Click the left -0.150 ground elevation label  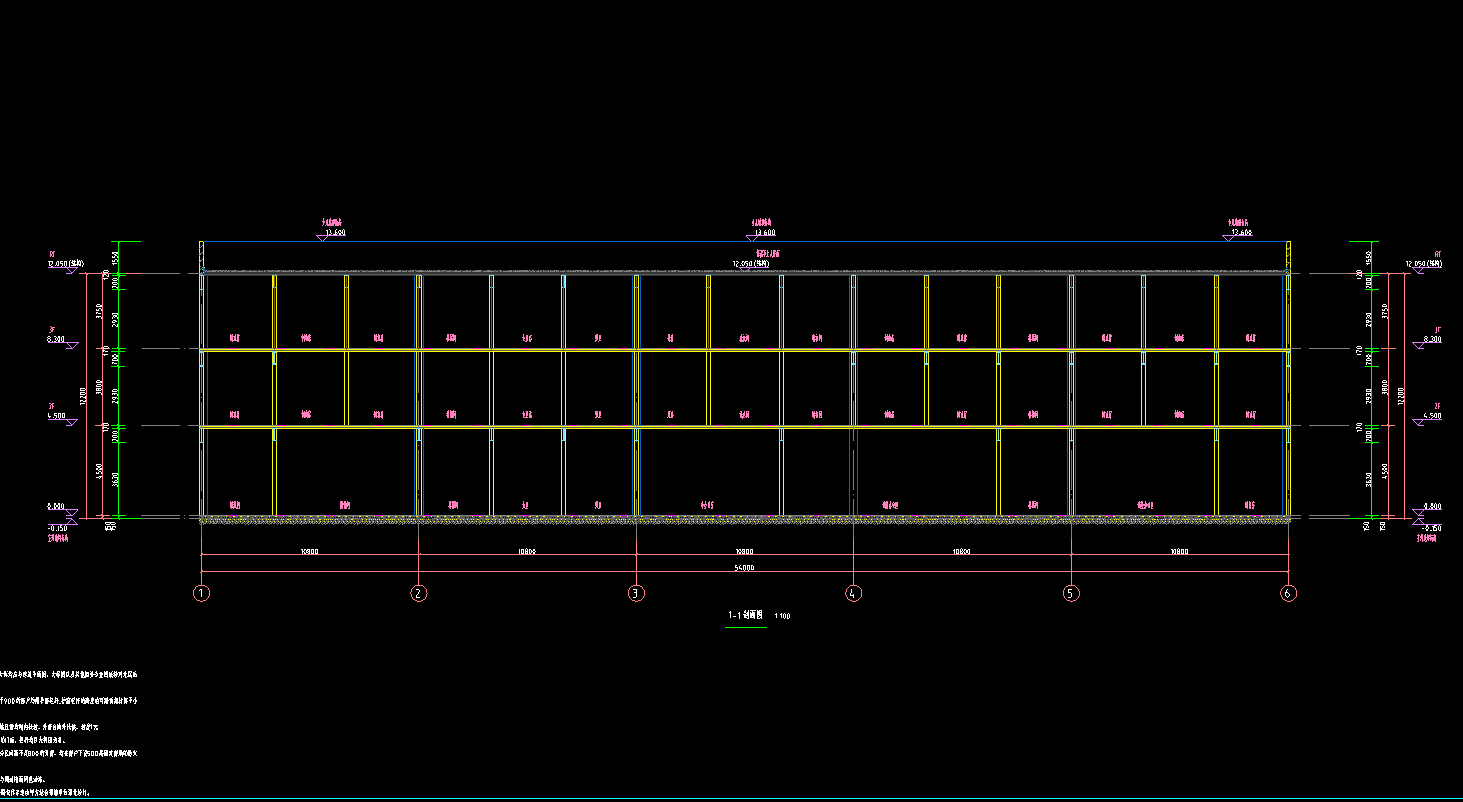pyautogui.click(x=57, y=528)
